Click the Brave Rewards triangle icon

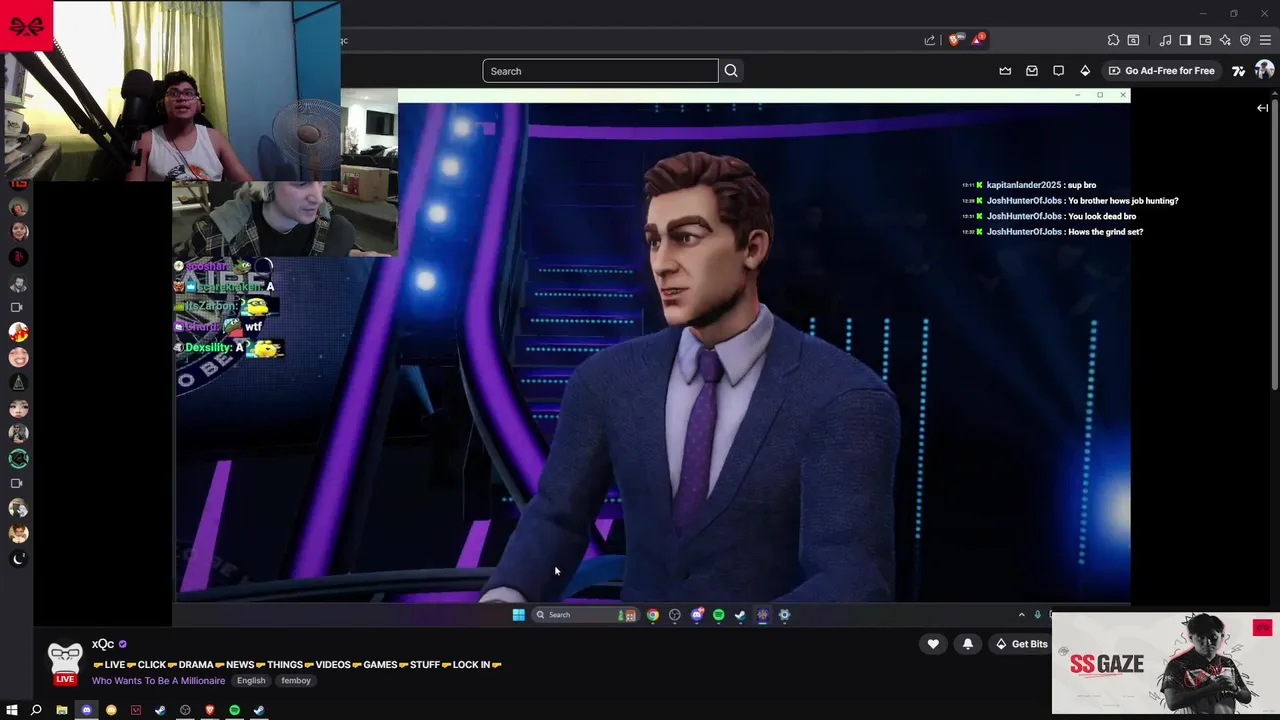(978, 40)
